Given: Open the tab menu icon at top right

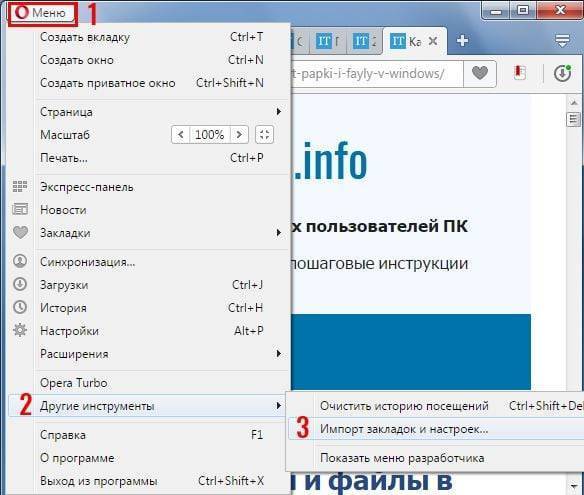Looking at the screenshot, I should pos(562,40).
